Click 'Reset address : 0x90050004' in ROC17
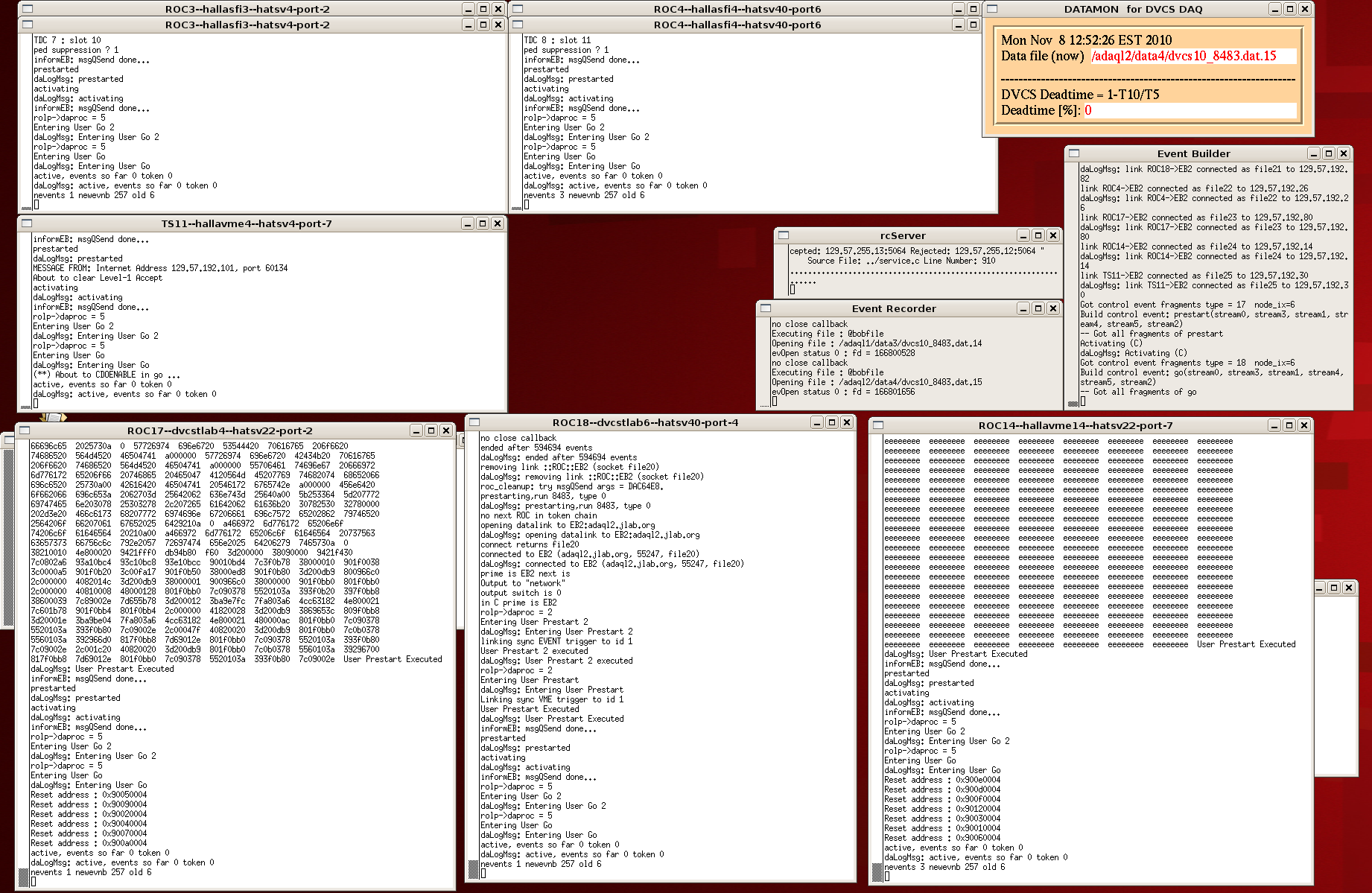This screenshot has width=1372, height=893. (x=89, y=795)
